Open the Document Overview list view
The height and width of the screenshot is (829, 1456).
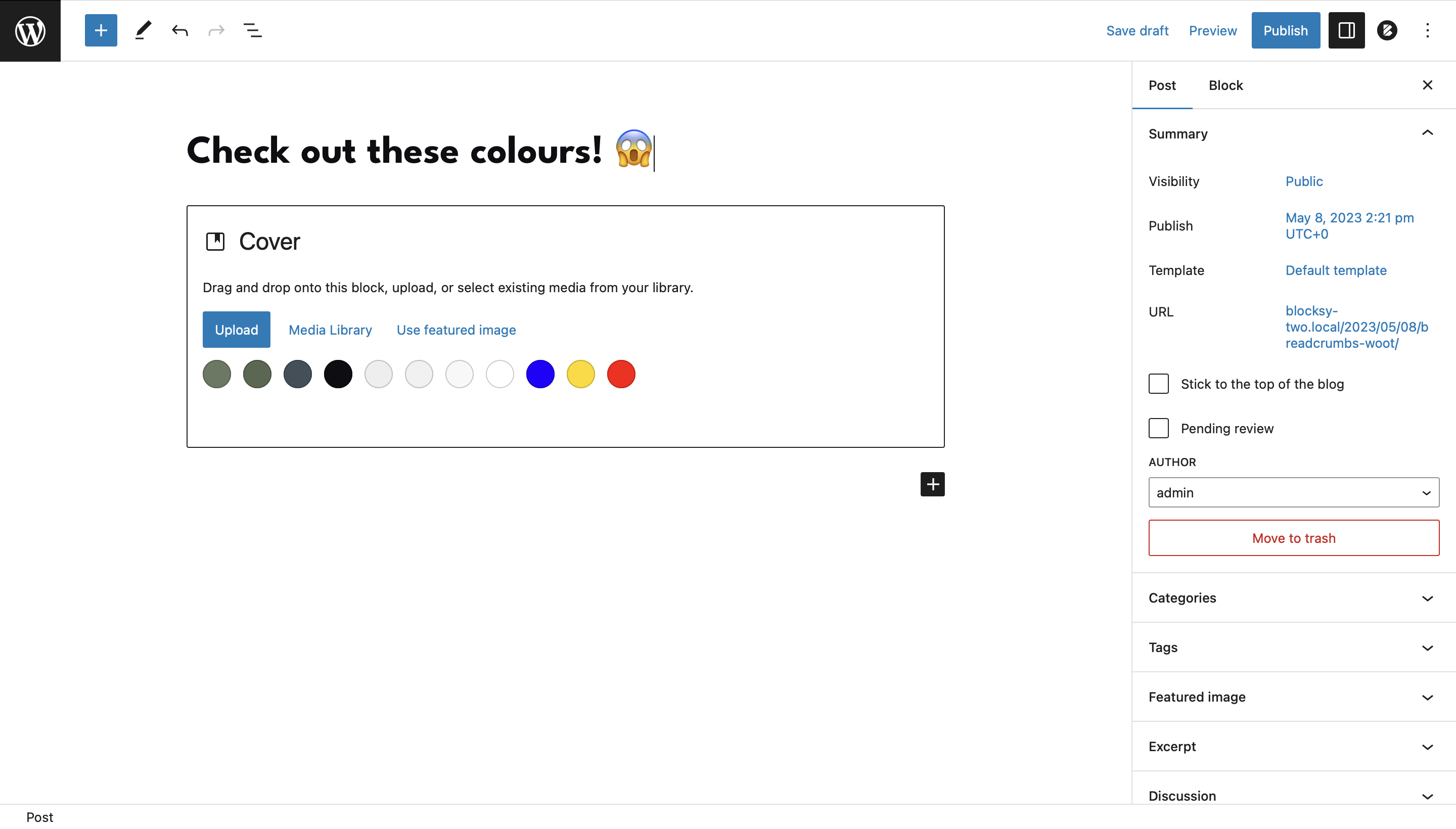coord(252,30)
